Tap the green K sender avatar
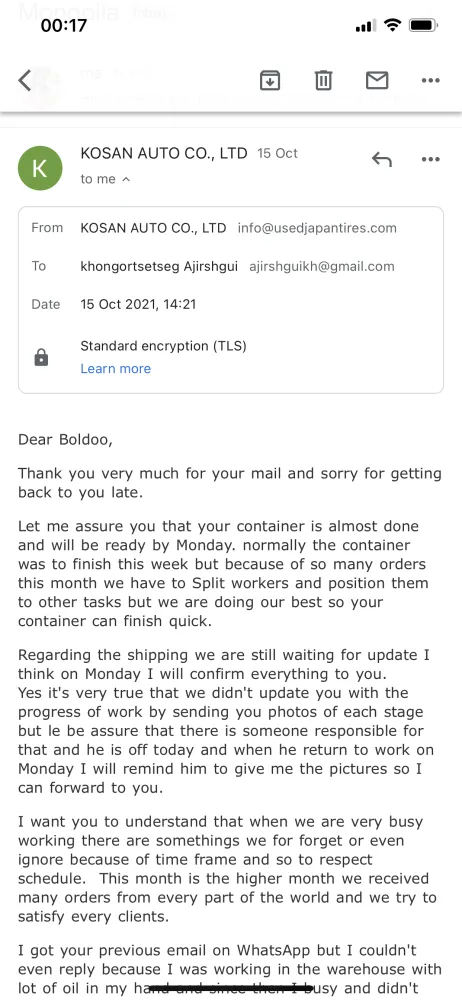Image resolution: width=462 pixels, height=1000 pixels. click(x=40, y=168)
